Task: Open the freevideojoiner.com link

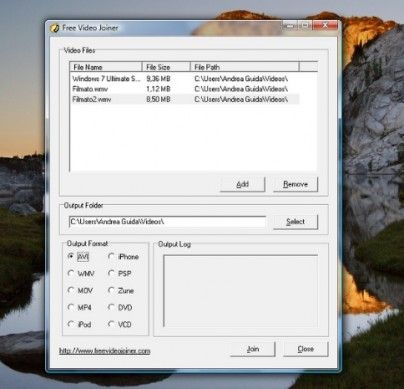Action: coord(105,351)
